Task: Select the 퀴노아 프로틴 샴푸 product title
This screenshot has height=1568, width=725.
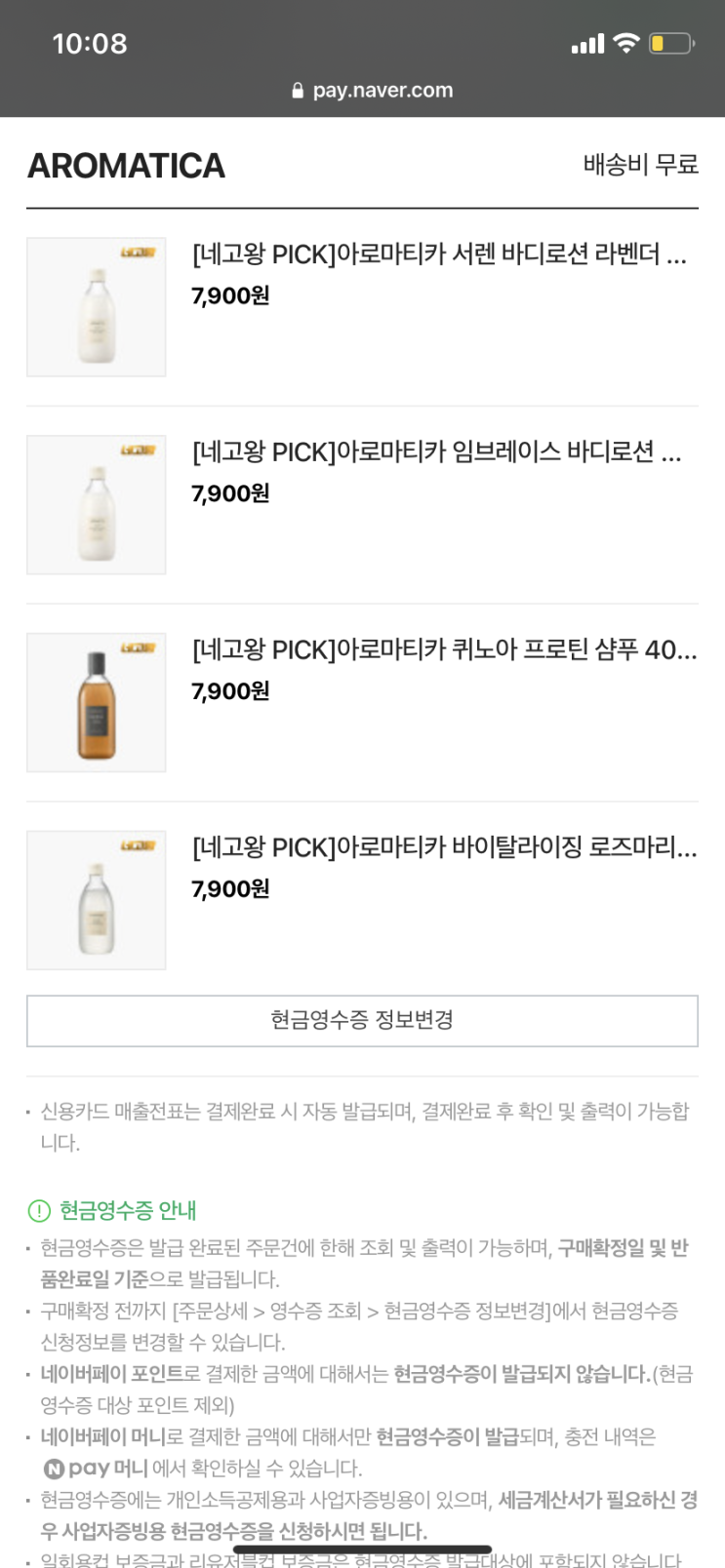Action: (444, 649)
